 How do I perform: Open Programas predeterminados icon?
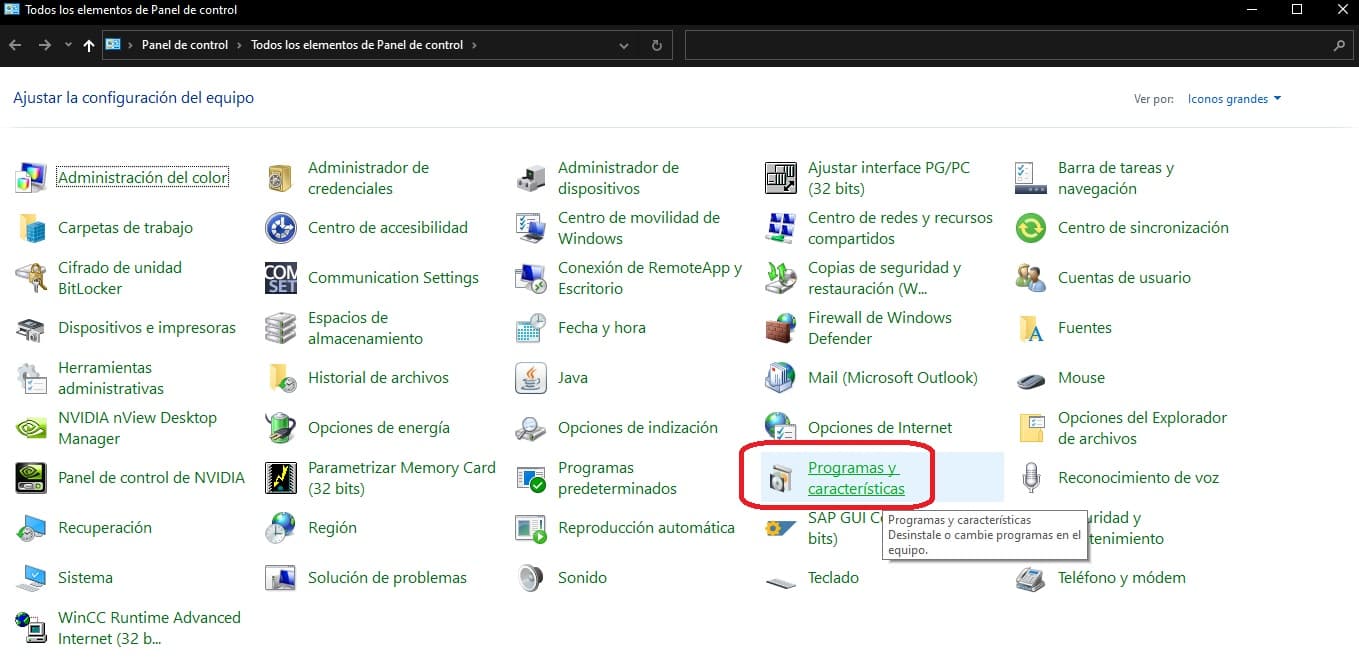pos(531,478)
